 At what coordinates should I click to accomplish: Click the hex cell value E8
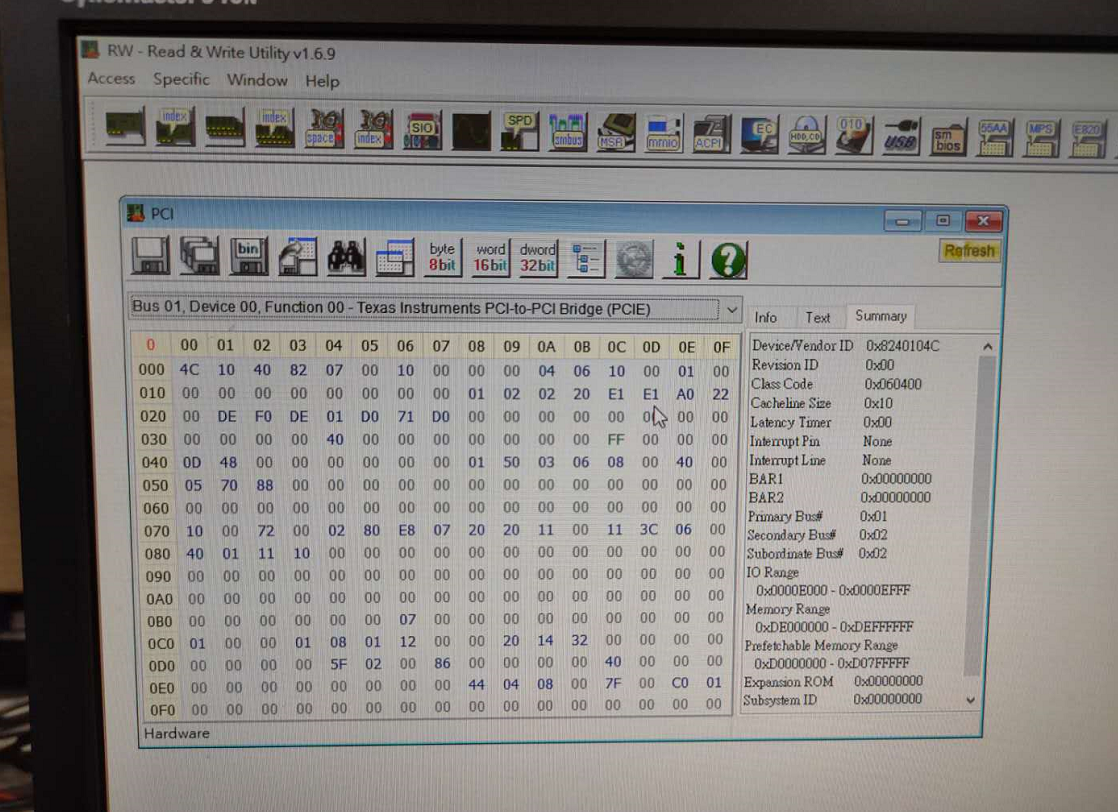click(x=406, y=530)
